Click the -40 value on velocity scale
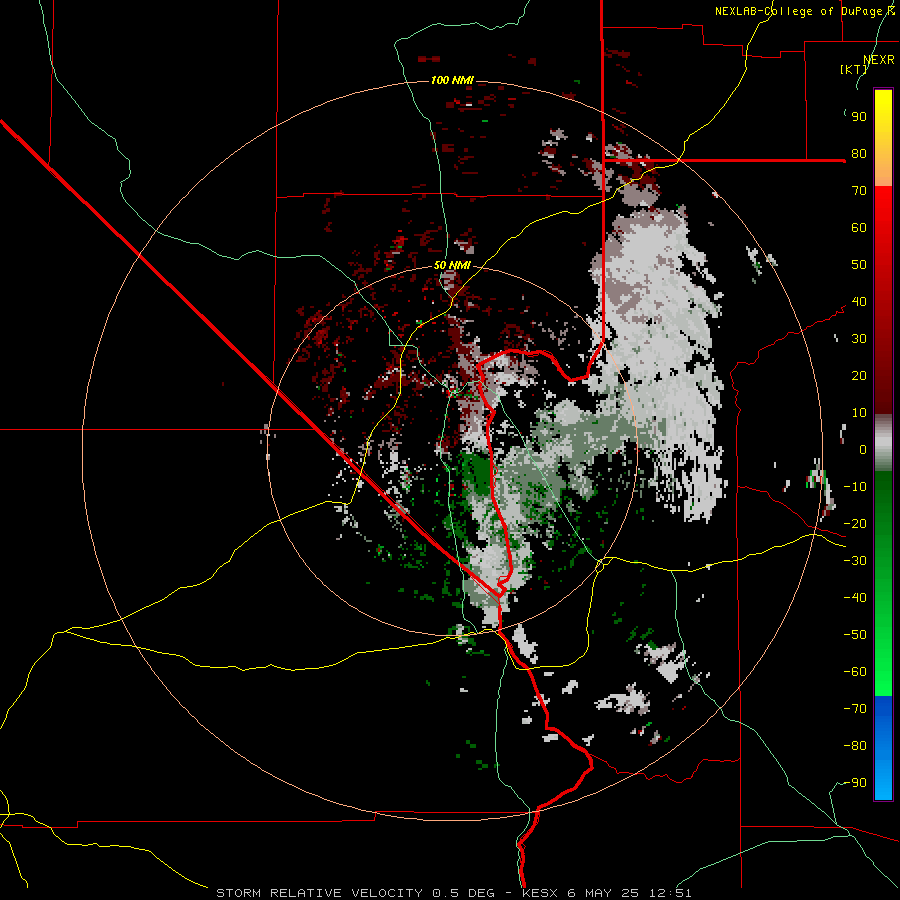Image resolution: width=900 pixels, height=900 pixels. (x=855, y=598)
